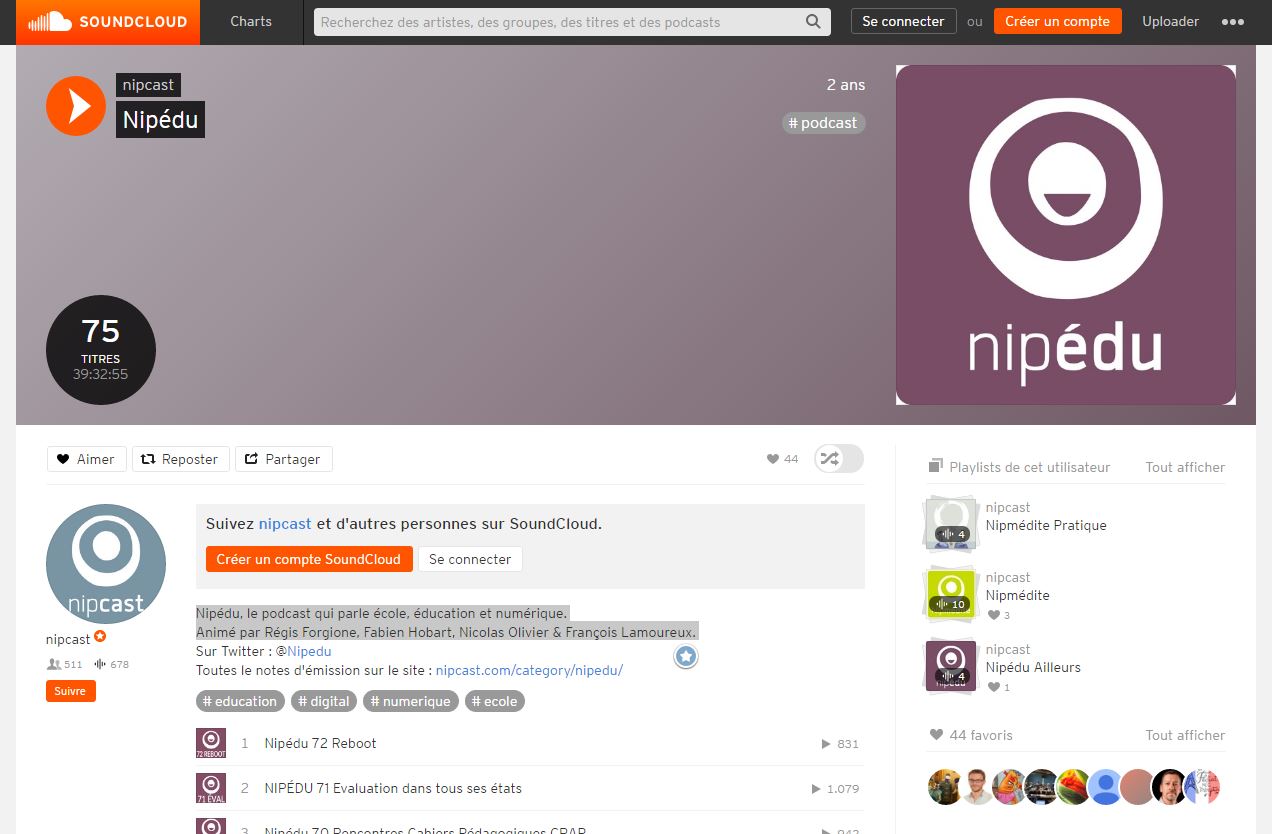Image resolution: width=1272 pixels, height=834 pixels.
Task: Click the Partager share button
Action: (284, 459)
